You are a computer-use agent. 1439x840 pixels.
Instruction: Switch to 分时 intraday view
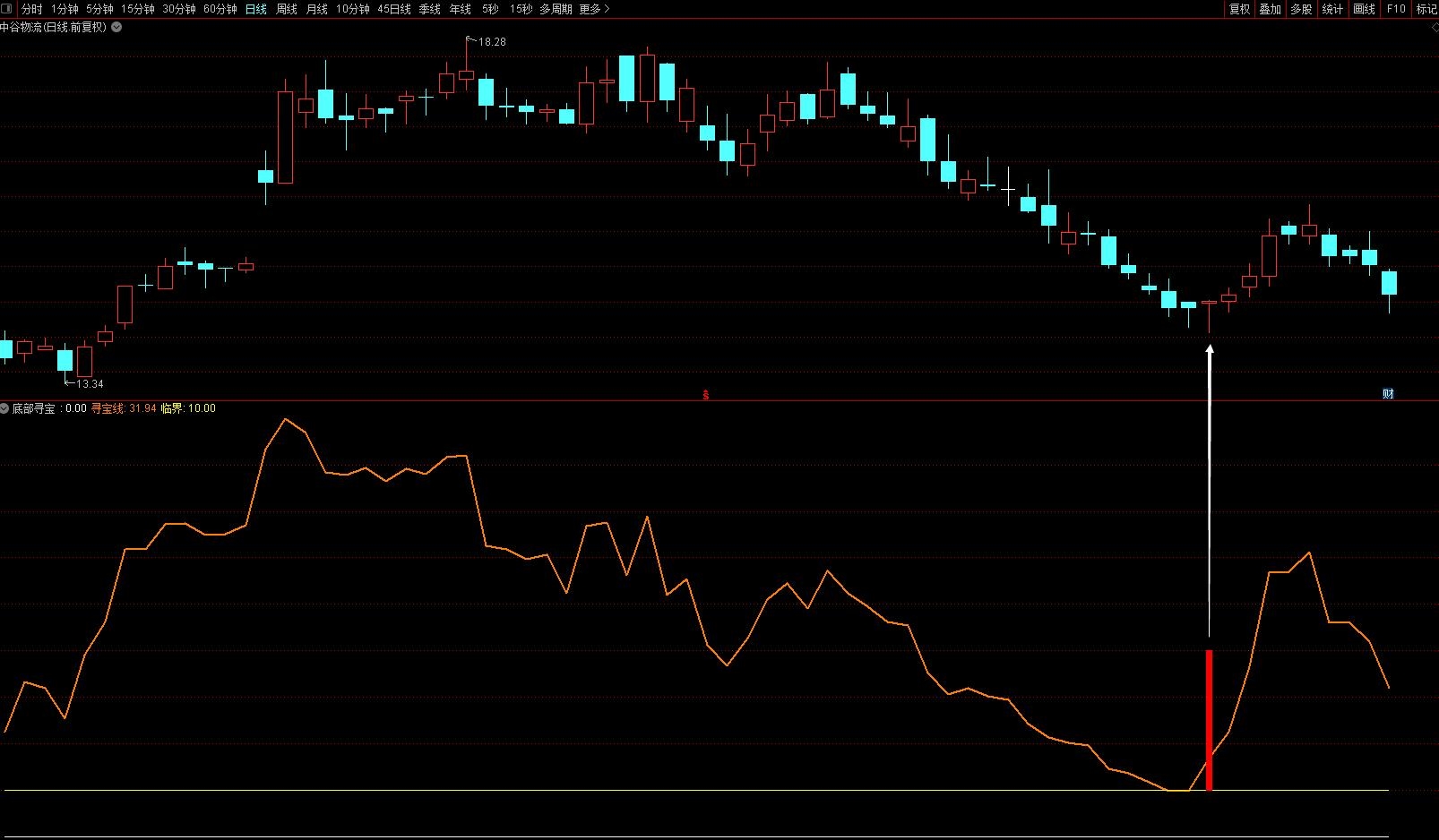pos(31,9)
